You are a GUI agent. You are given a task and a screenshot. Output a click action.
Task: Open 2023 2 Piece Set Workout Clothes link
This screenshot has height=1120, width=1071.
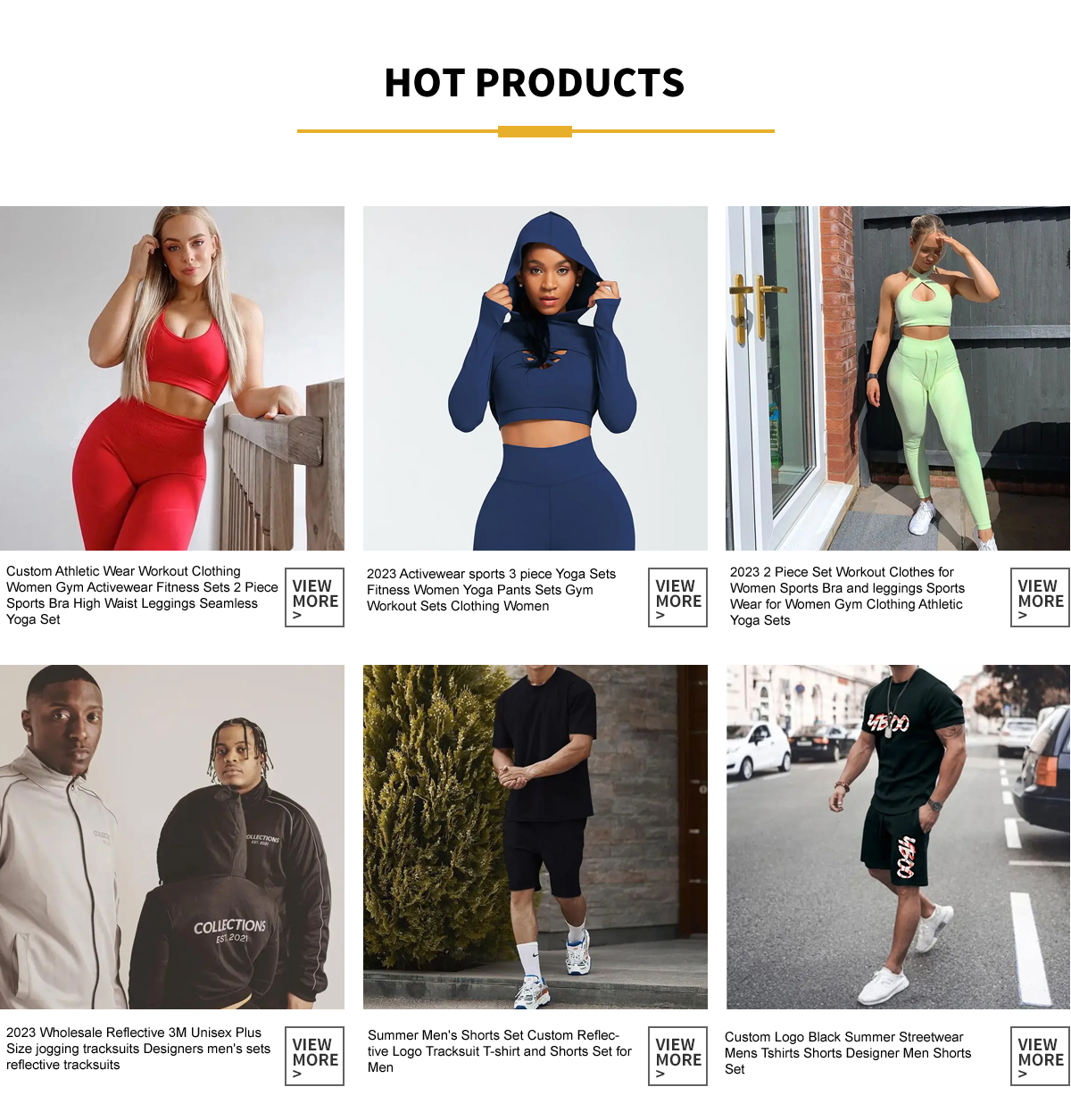pyautogui.click(x=847, y=596)
